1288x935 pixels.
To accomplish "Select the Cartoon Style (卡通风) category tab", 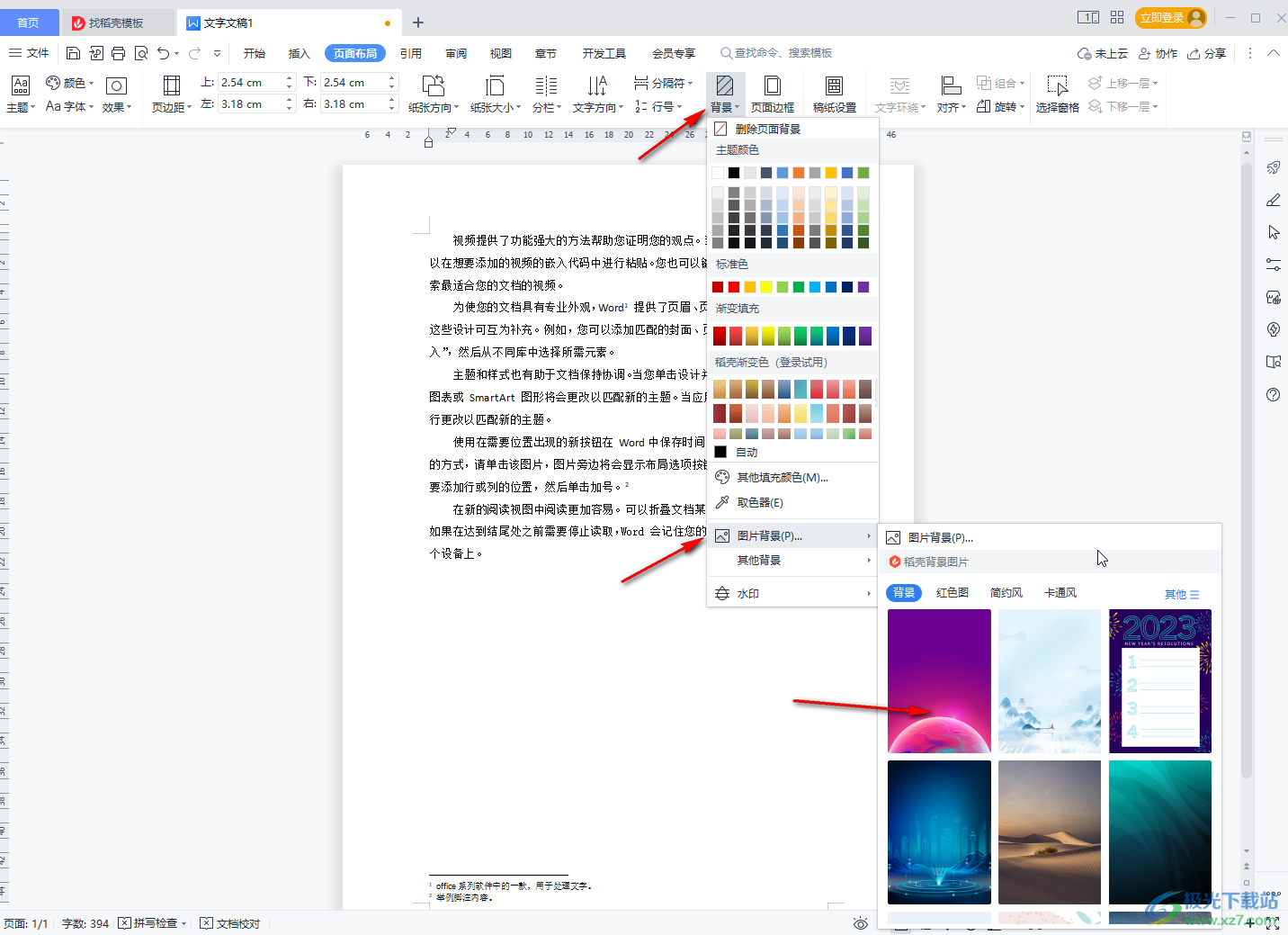I will (x=1060, y=592).
